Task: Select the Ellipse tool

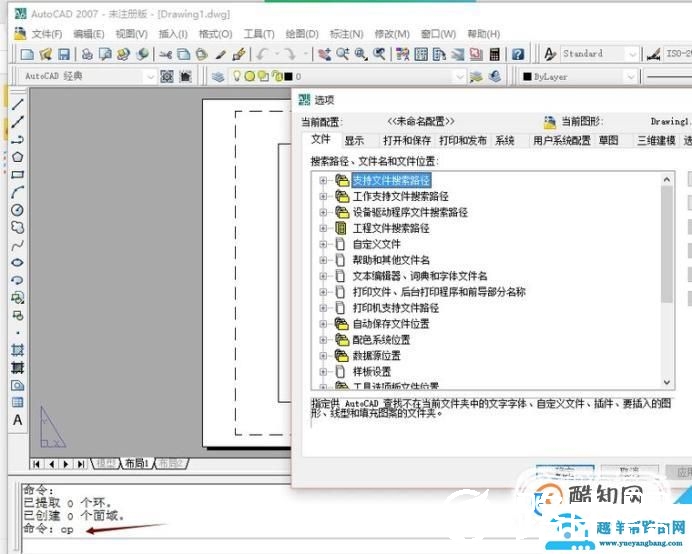Action: [x=17, y=263]
